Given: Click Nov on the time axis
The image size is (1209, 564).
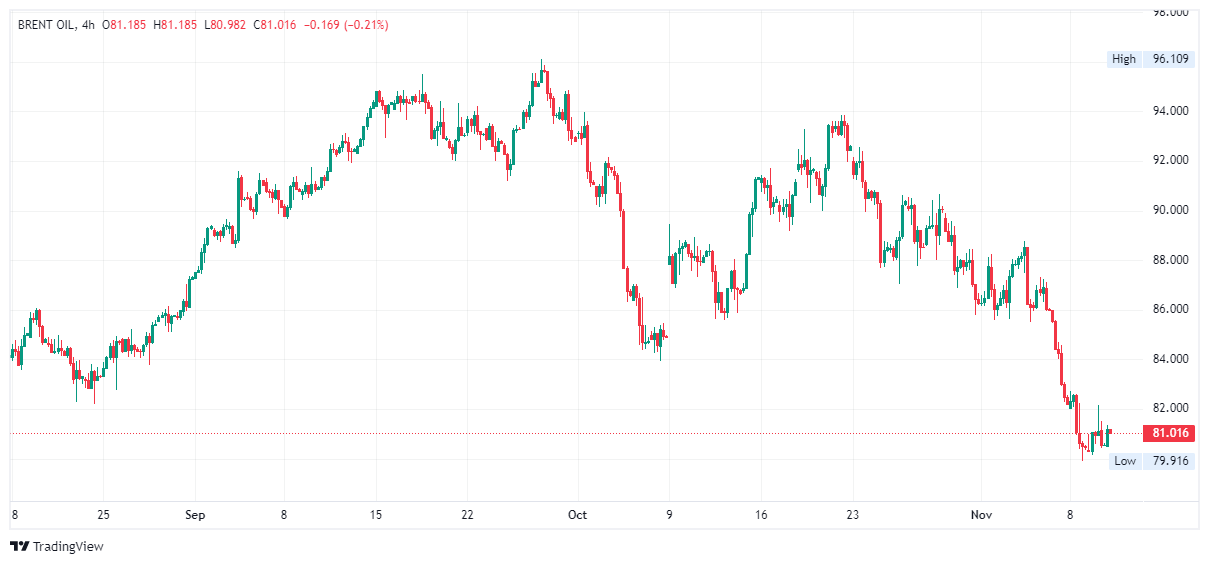Looking at the screenshot, I should click(x=981, y=515).
